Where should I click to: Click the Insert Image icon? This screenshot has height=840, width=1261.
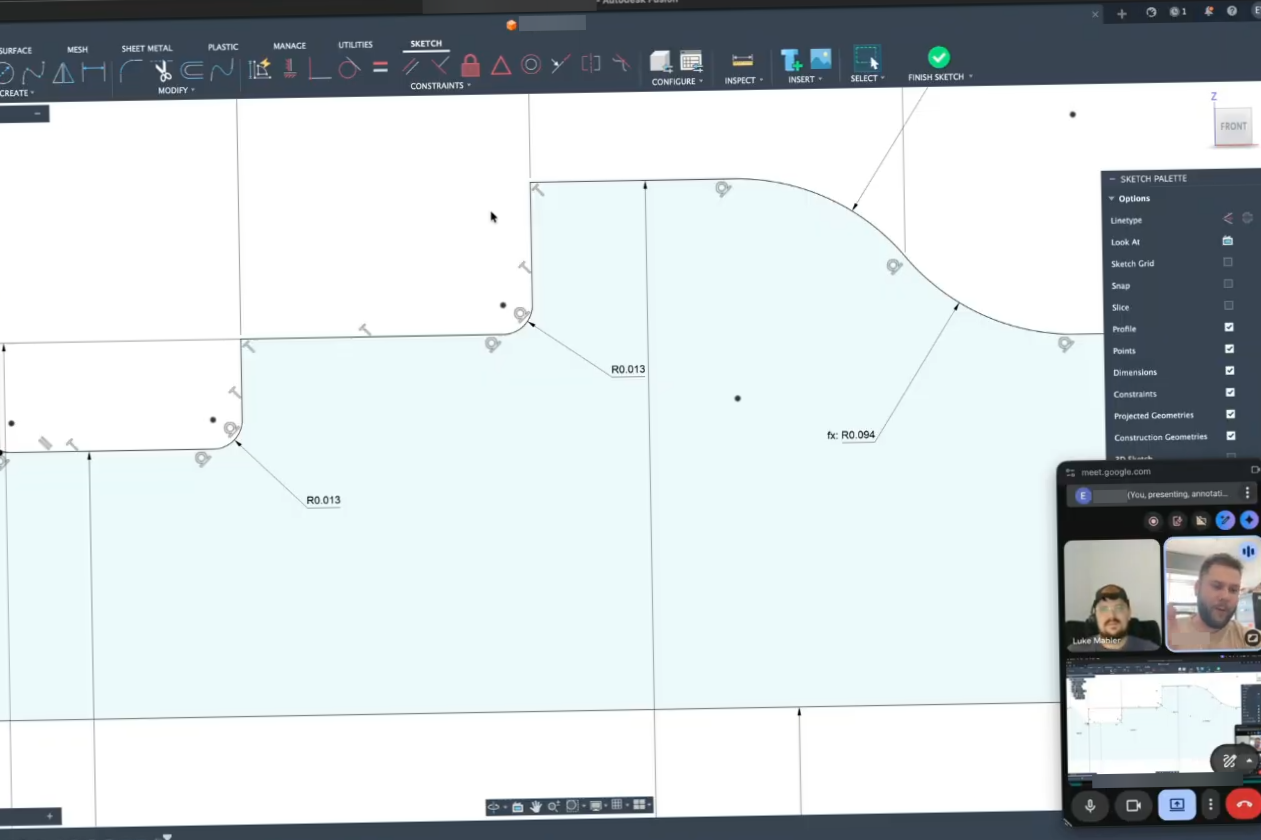point(821,59)
